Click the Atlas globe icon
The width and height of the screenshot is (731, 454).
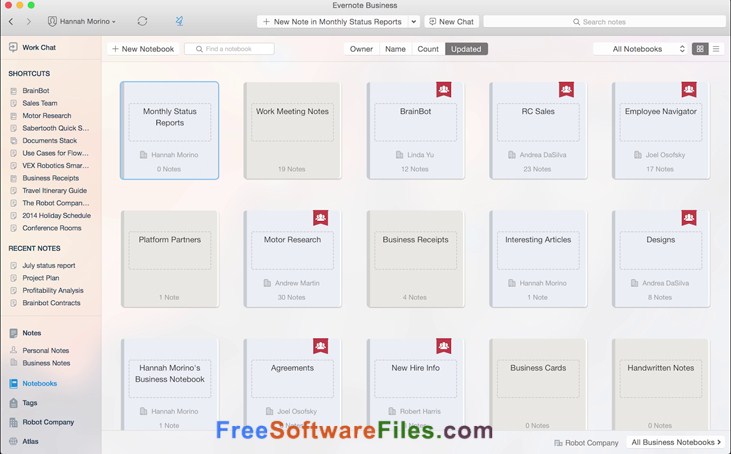click(x=14, y=441)
